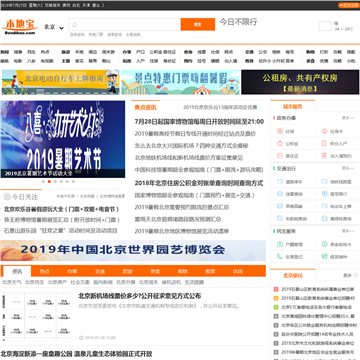Open the 出入境预约 icon

pos(324,156)
